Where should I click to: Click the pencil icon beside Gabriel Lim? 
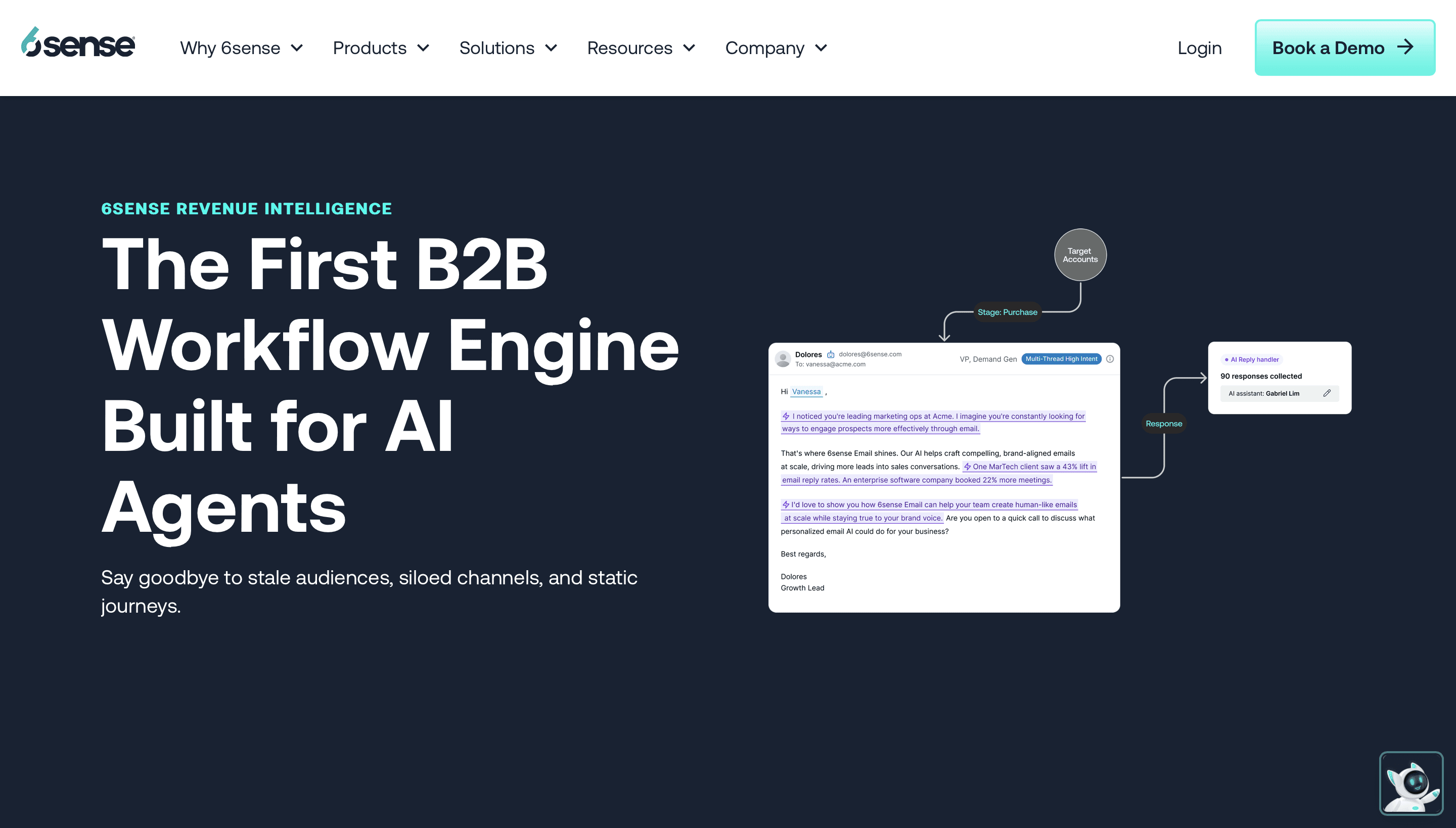click(1327, 393)
